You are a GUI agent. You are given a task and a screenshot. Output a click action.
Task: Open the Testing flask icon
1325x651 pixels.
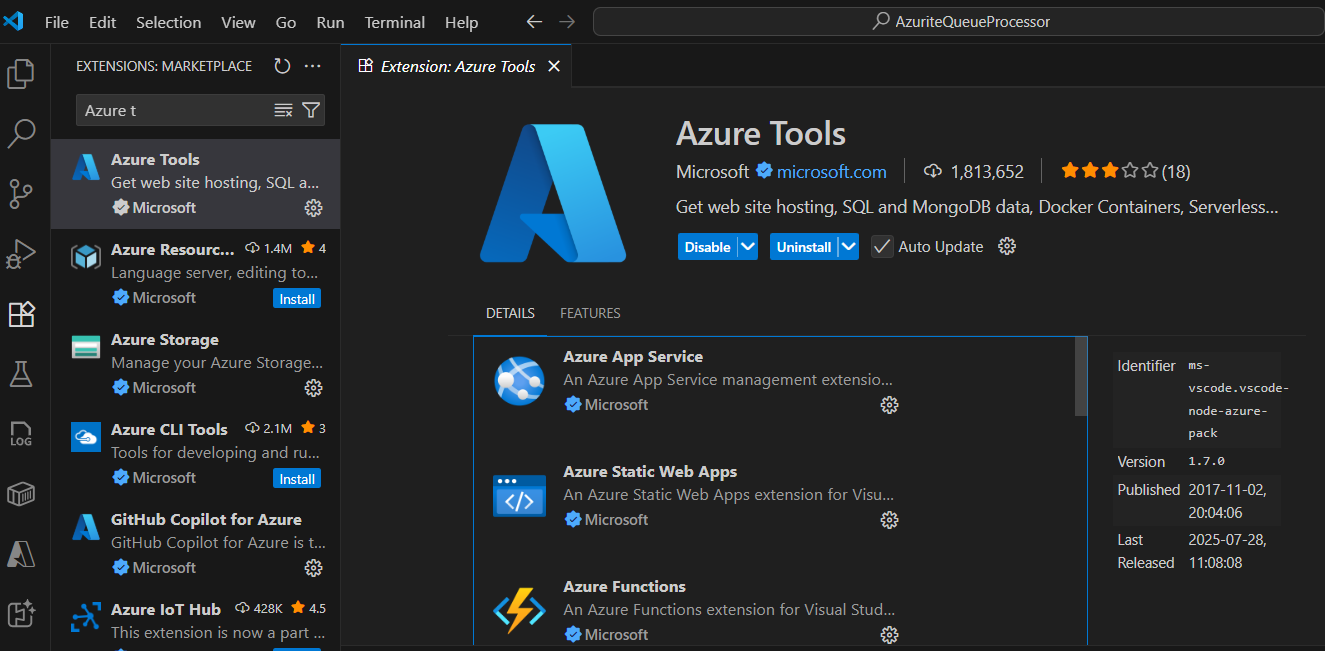(x=21, y=374)
